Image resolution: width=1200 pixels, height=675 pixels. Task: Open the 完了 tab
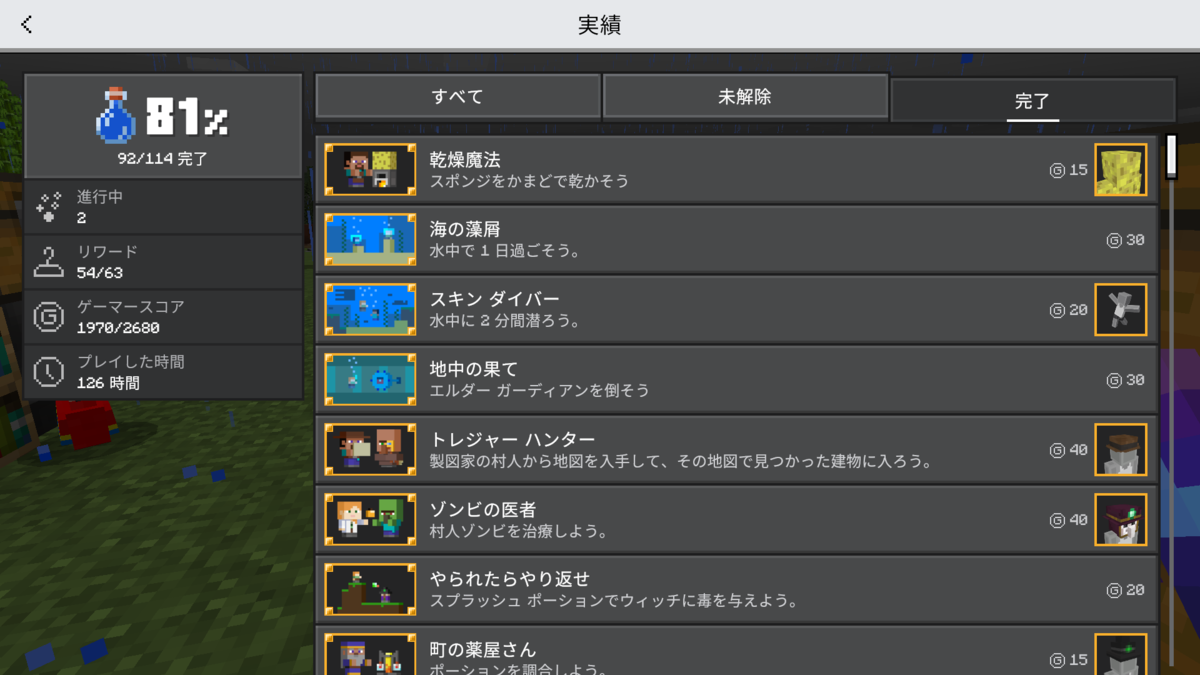(1033, 100)
